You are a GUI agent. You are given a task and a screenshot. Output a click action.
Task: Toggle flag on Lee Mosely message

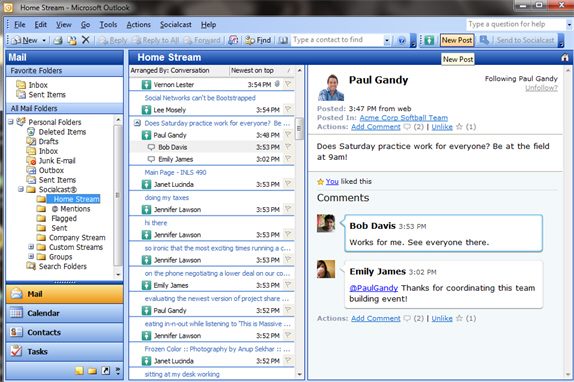tap(288, 109)
